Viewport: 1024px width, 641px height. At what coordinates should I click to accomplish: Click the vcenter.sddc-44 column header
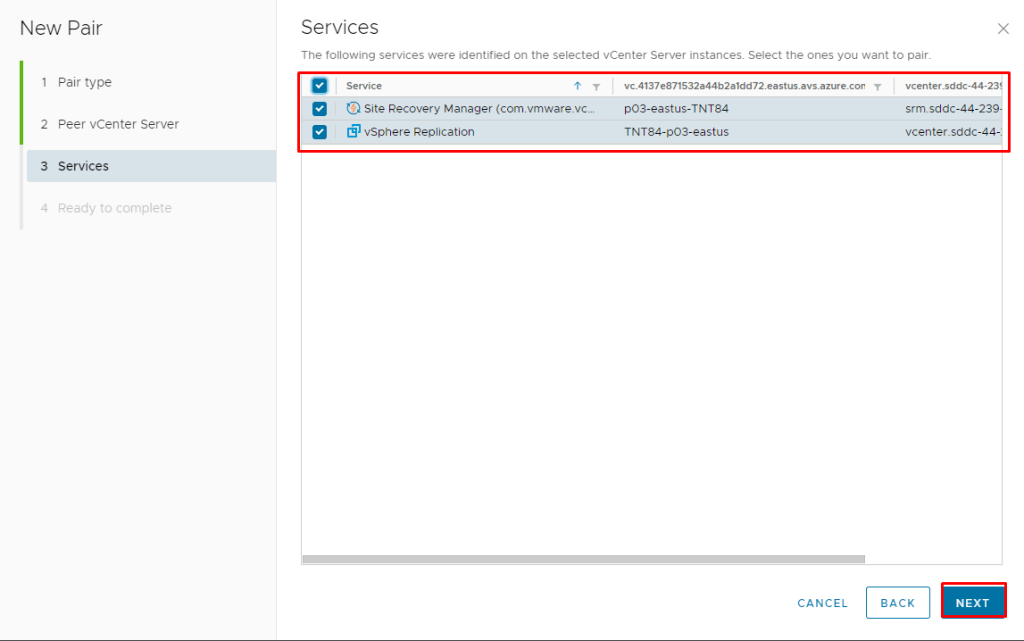pos(951,86)
